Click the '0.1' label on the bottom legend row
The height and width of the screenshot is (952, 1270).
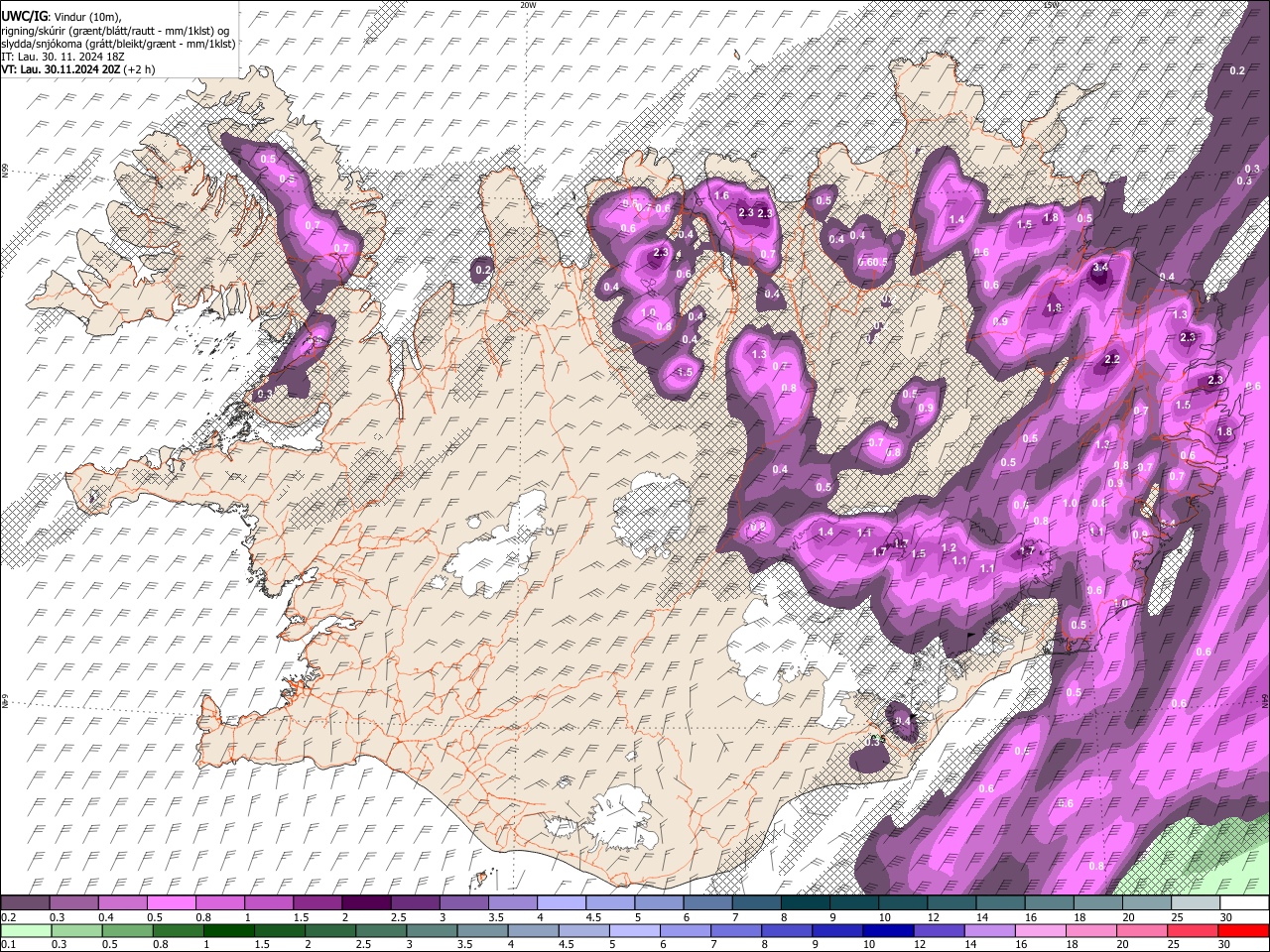(x=7, y=944)
